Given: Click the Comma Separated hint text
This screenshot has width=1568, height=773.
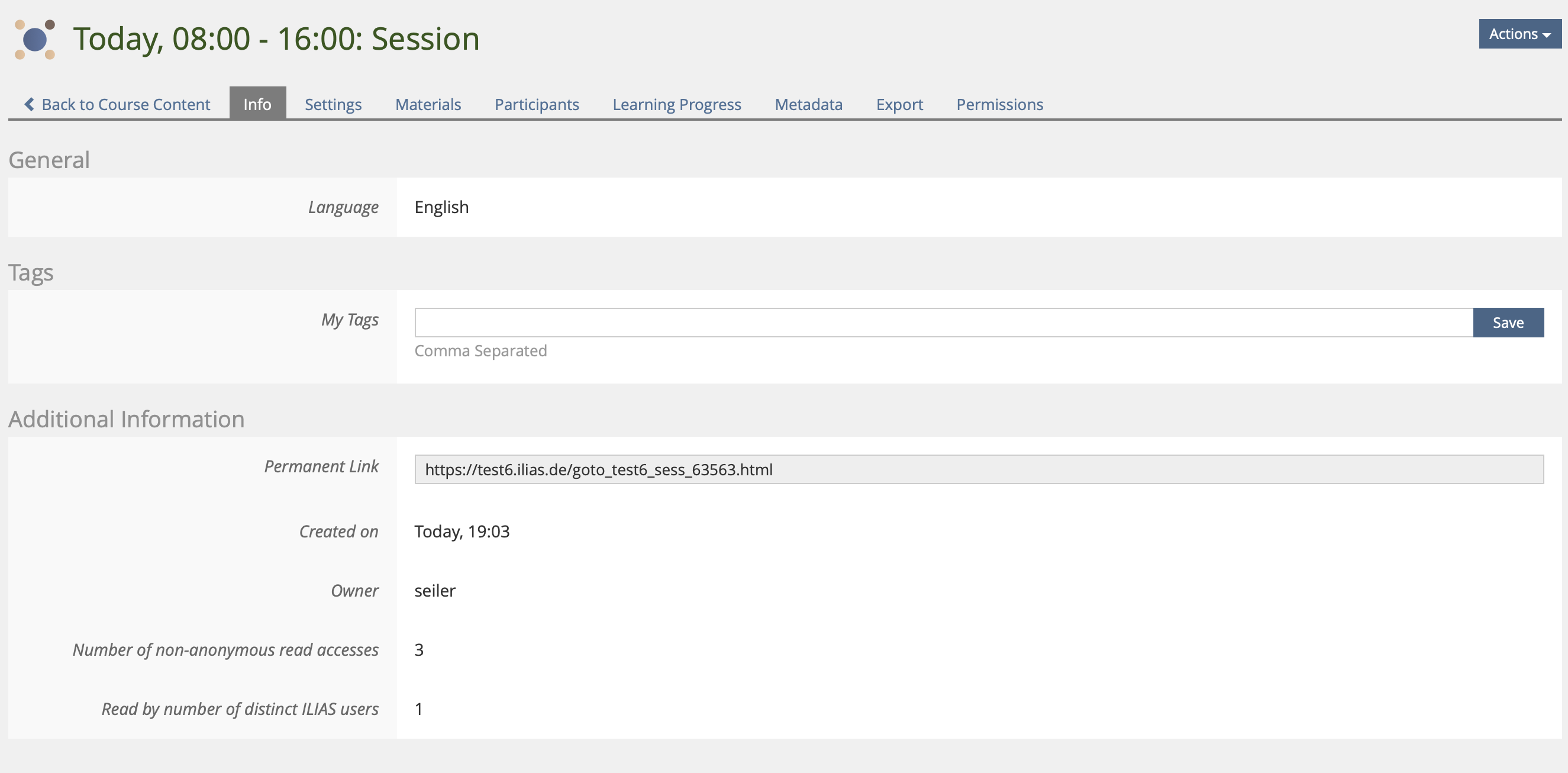Looking at the screenshot, I should tap(480, 350).
